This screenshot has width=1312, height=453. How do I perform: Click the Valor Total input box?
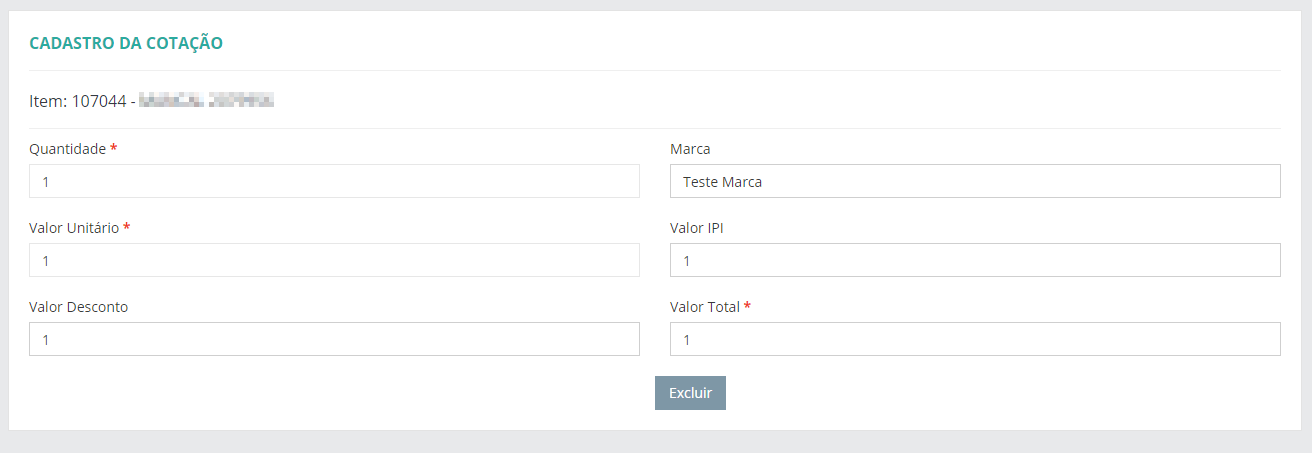pos(975,339)
